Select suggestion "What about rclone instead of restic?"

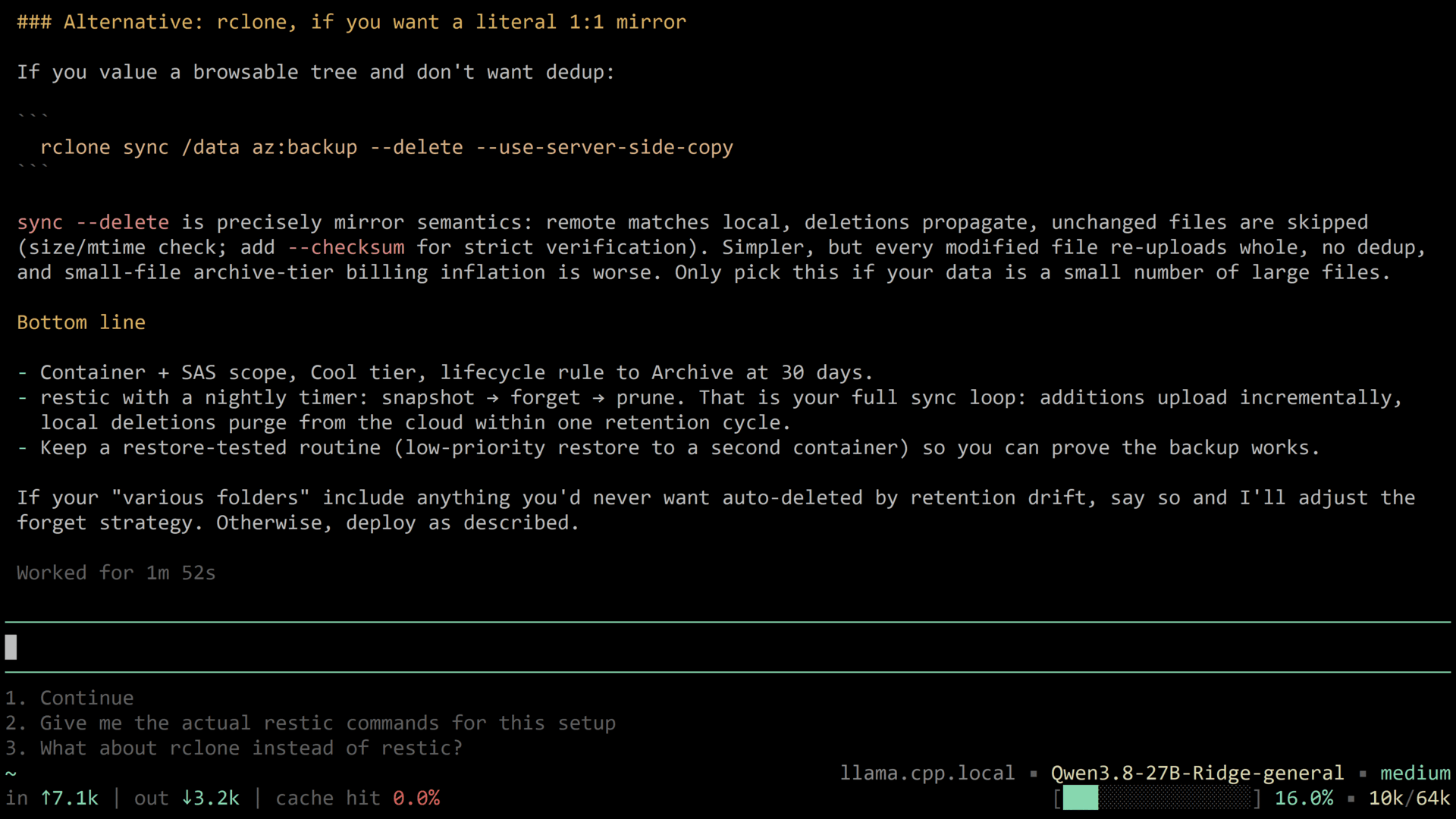click(x=234, y=748)
